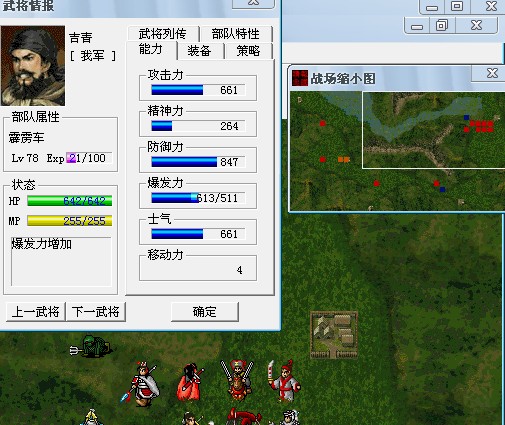Click the orange unit markers on minimap
Screen dimensions: 505x425
click(344, 160)
